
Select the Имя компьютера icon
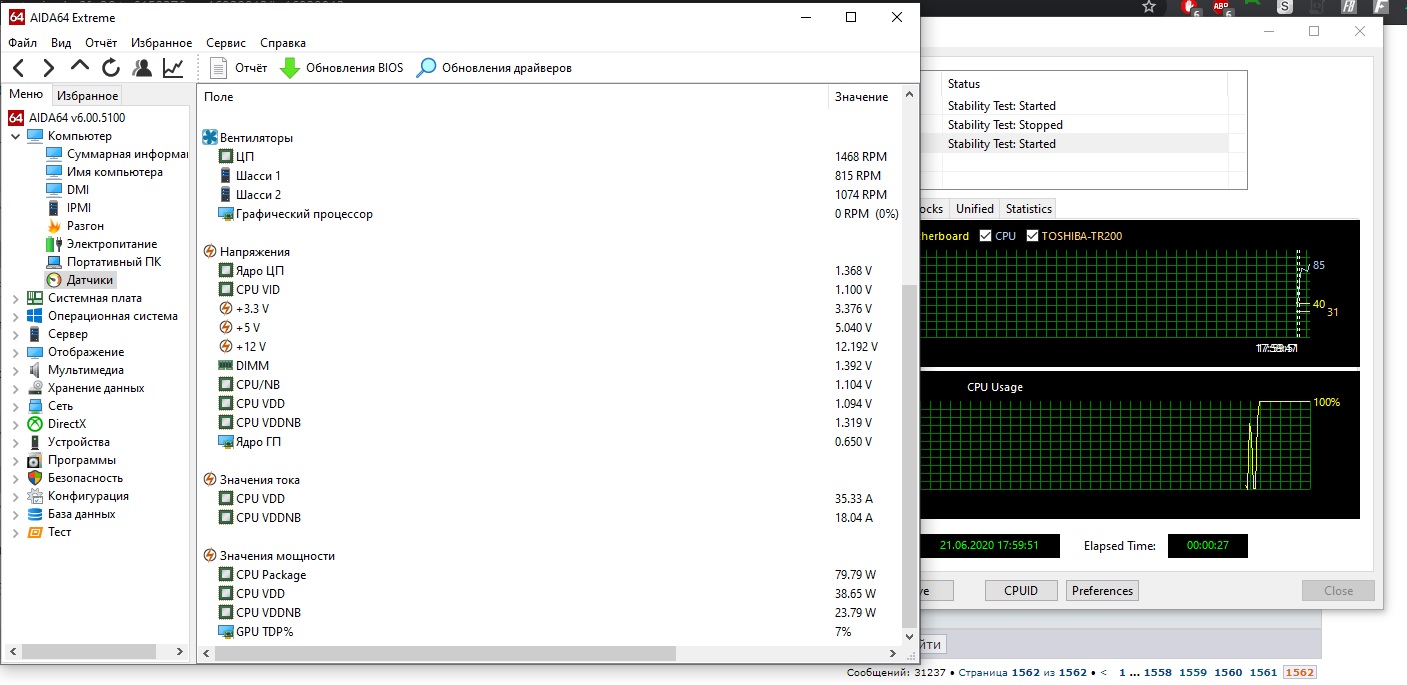(54, 172)
